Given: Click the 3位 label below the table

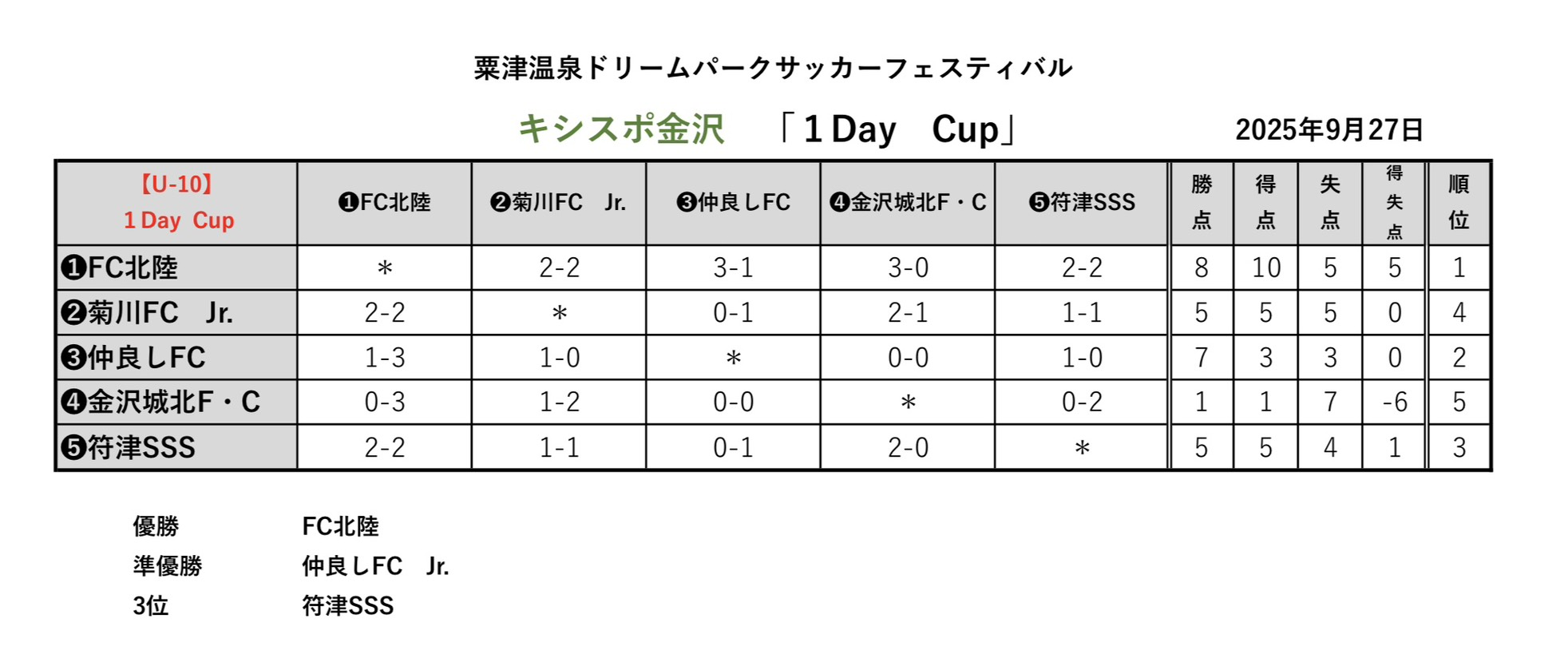Looking at the screenshot, I should coord(151,606).
